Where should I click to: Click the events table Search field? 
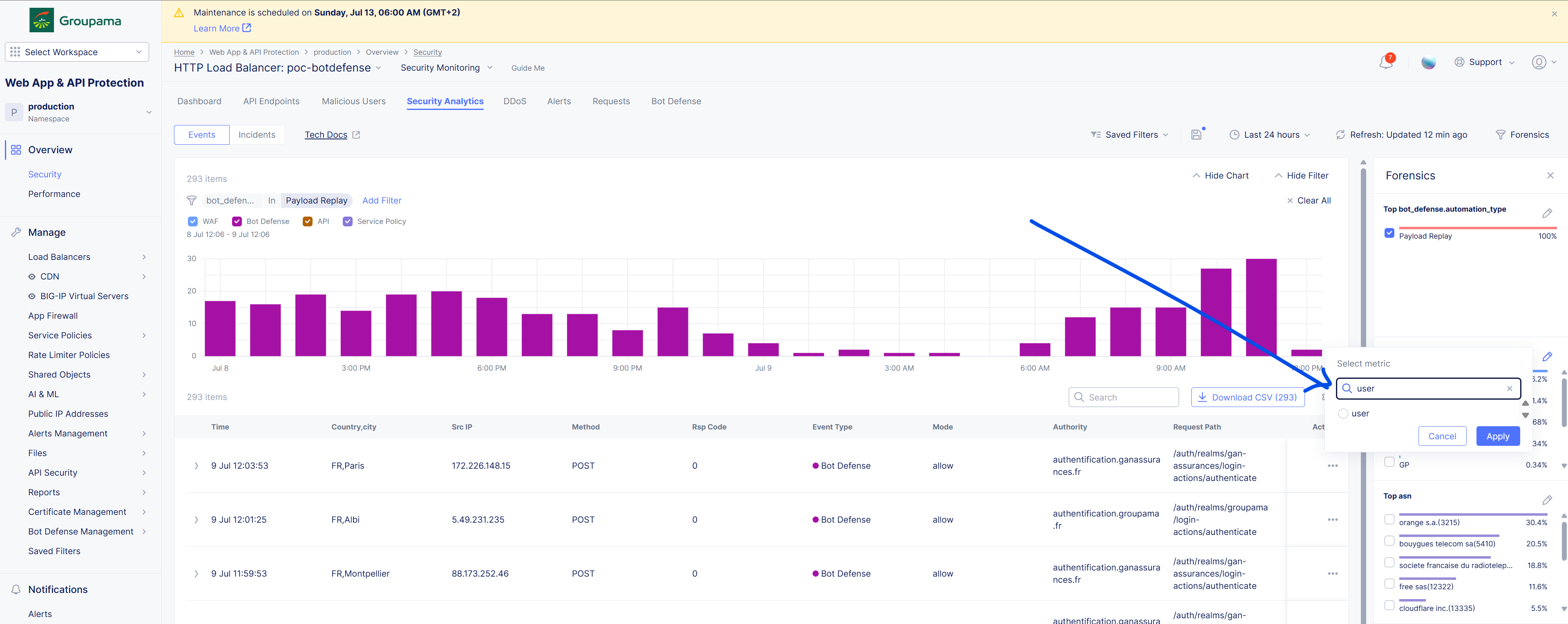[x=1123, y=397]
